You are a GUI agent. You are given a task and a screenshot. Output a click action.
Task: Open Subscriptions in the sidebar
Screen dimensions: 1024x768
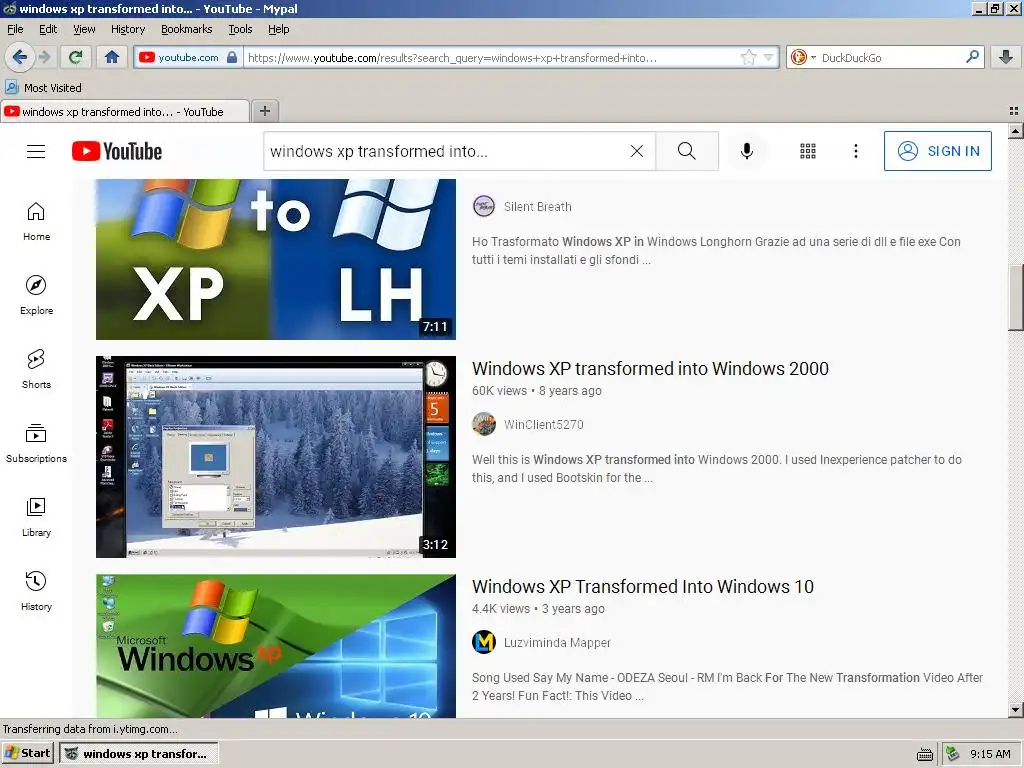tap(36, 443)
